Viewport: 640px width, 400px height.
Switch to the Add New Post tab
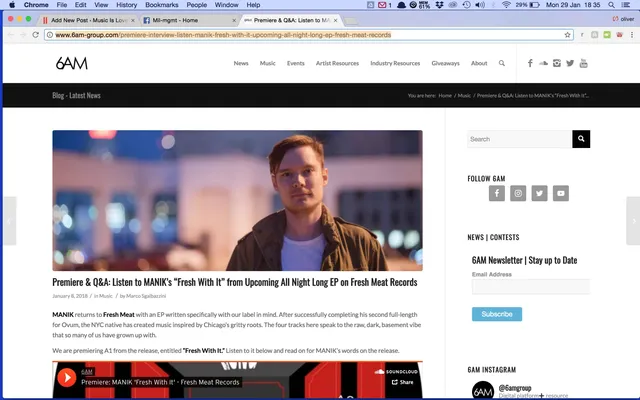point(89,20)
